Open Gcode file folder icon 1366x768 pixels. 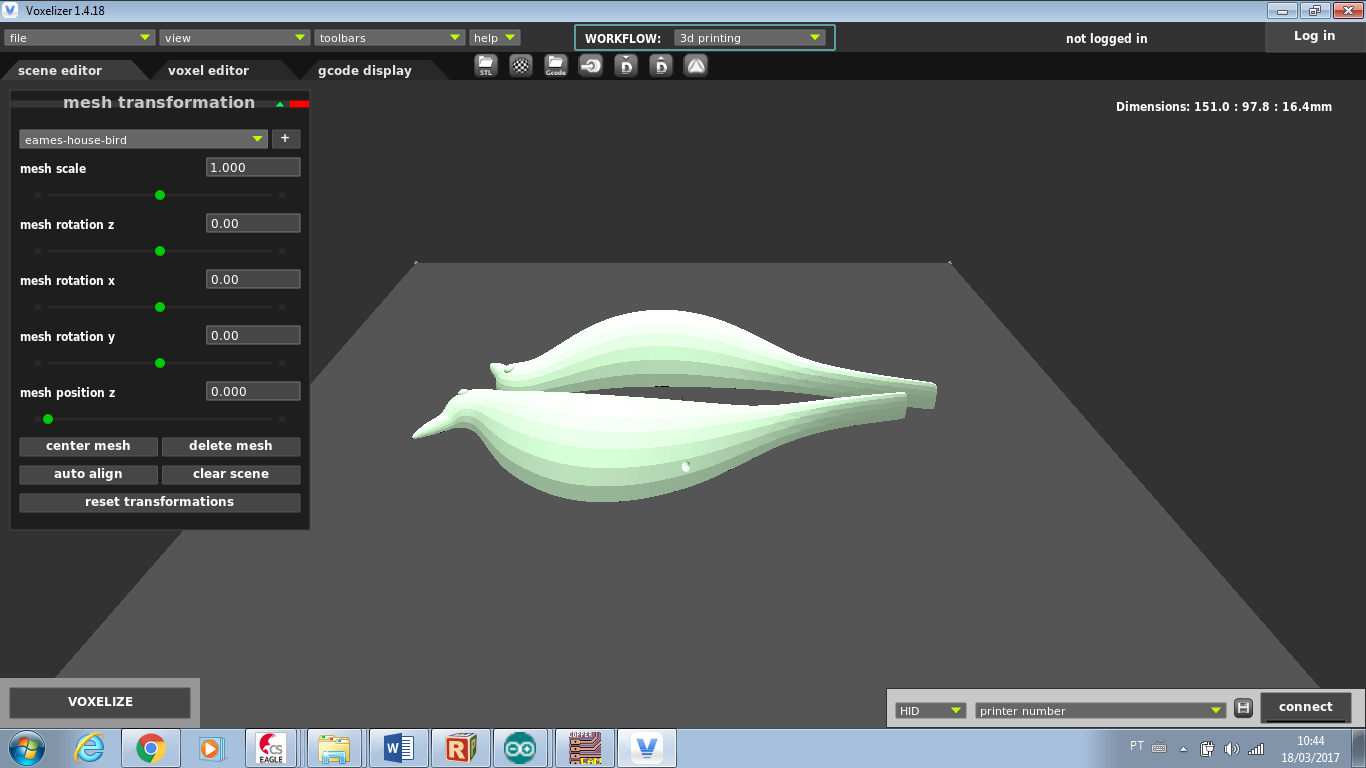[556, 66]
